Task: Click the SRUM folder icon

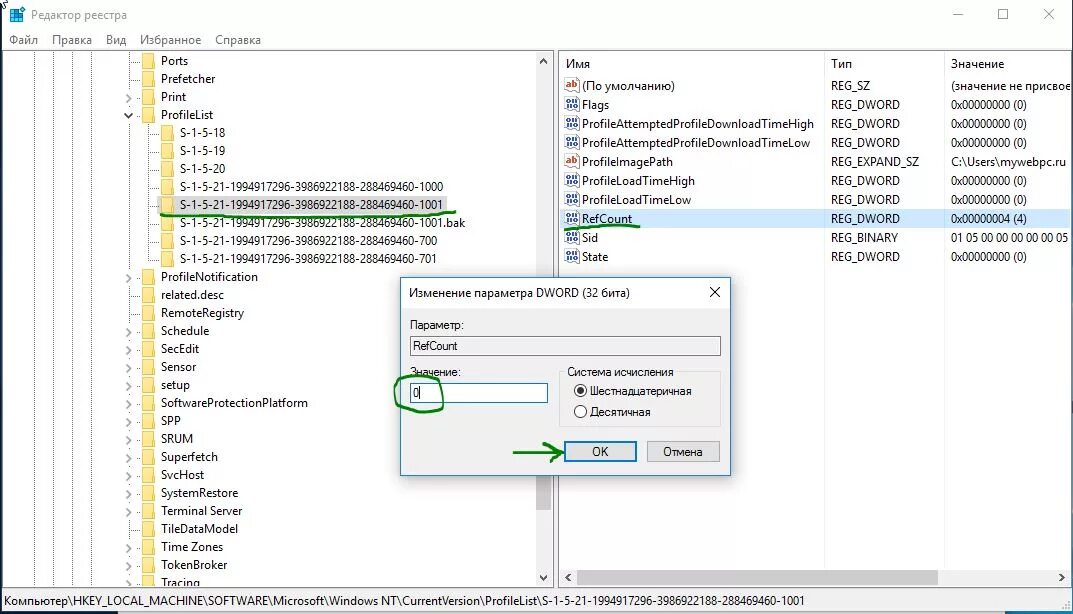Action: [148, 439]
